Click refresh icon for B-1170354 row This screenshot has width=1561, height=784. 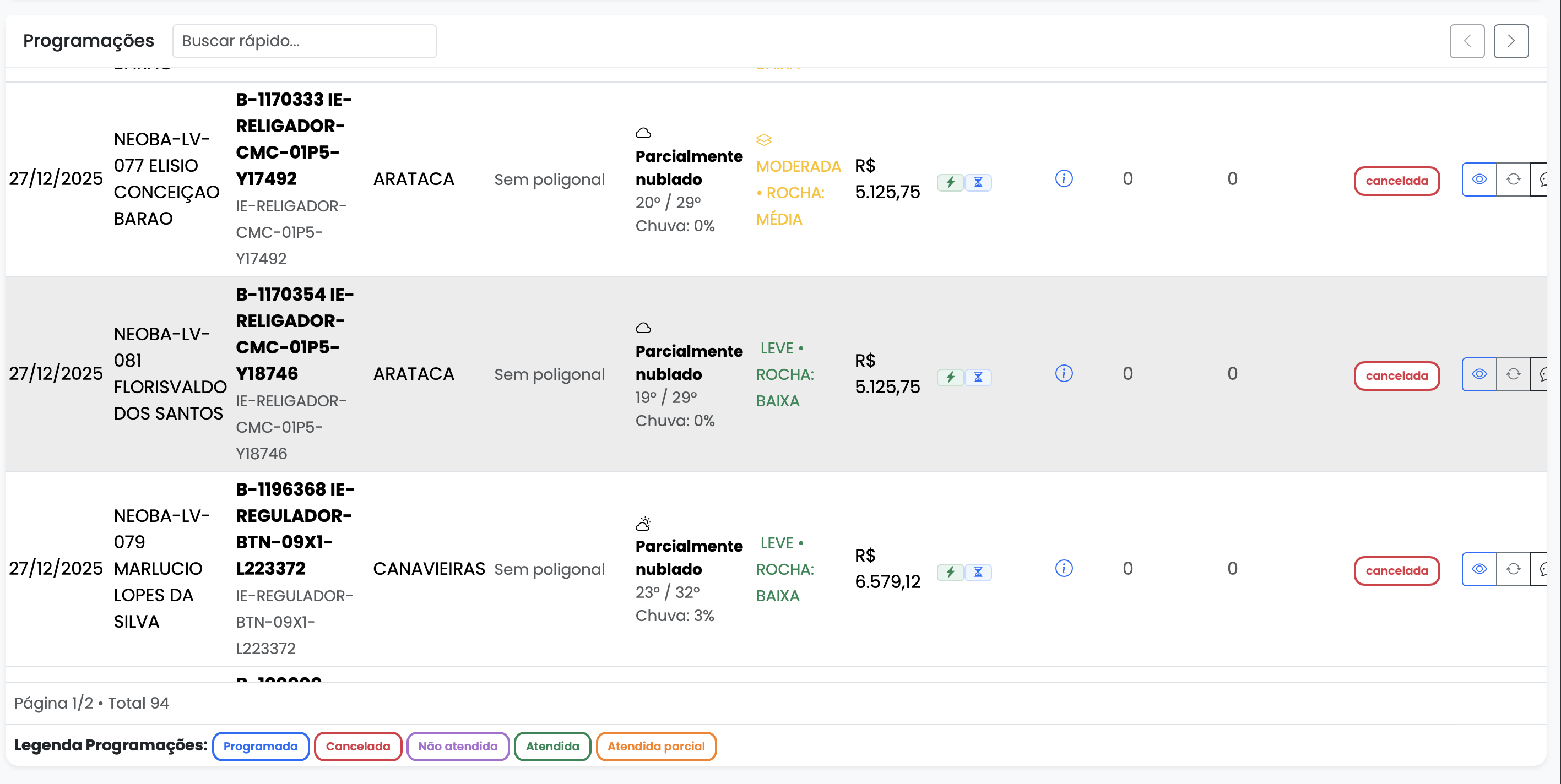point(1513,374)
